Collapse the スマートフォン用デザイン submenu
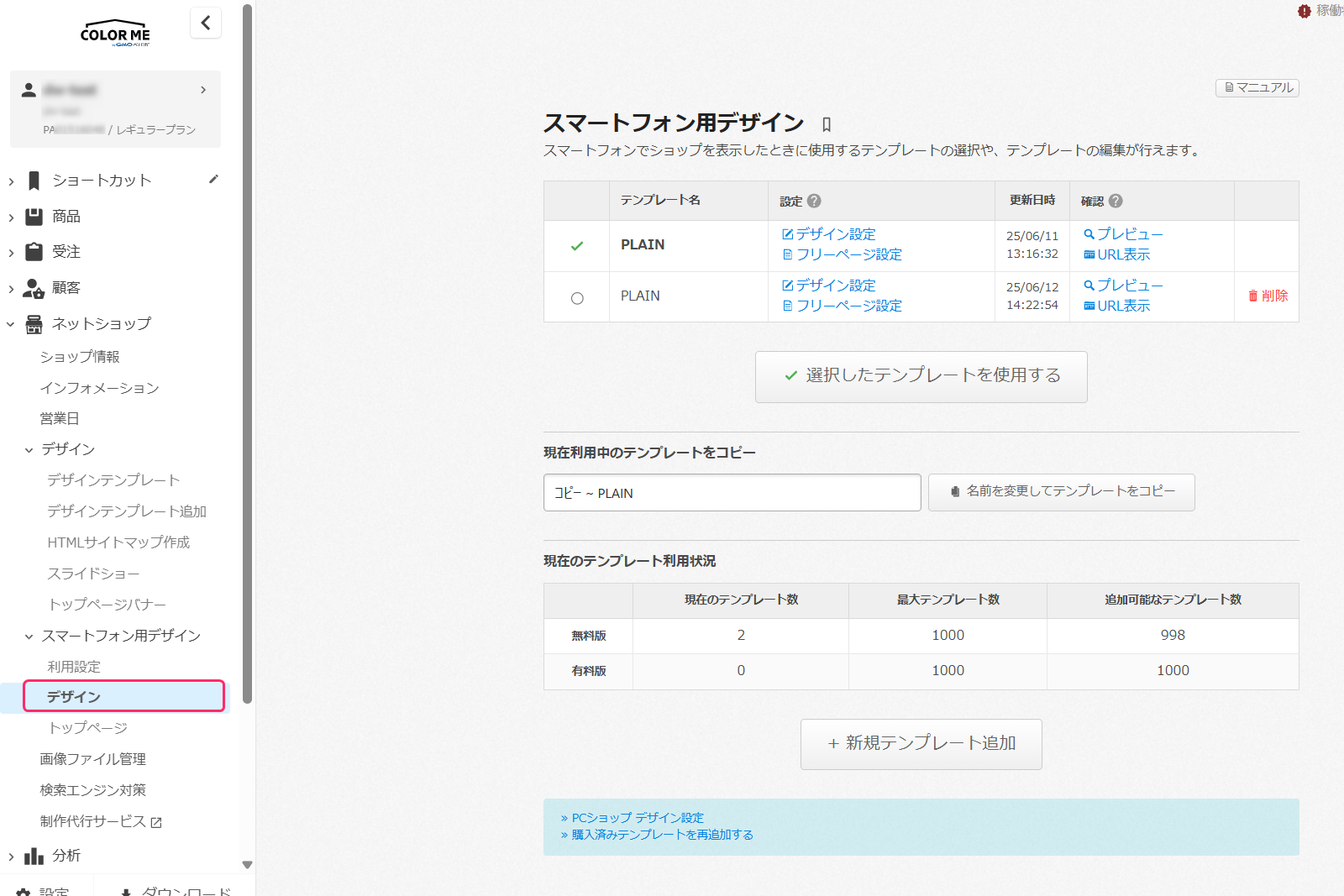The height and width of the screenshot is (896, 1344). click(x=29, y=637)
